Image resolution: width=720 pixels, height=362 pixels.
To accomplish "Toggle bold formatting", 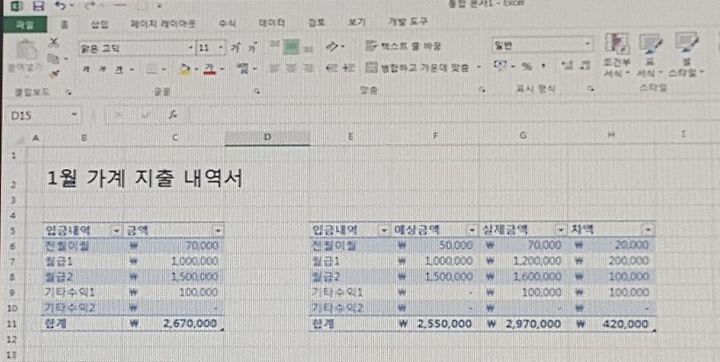I will click(86, 70).
